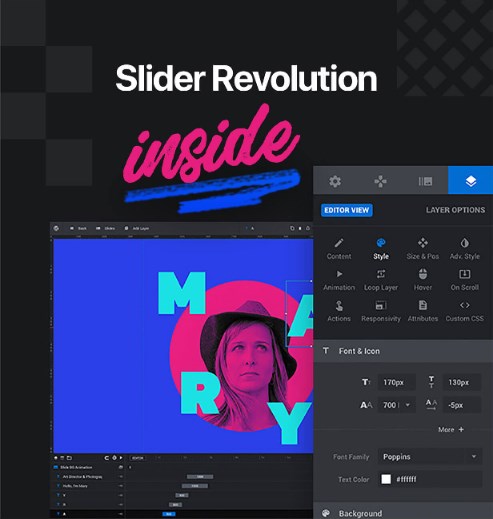Open the Adv. Style droplet icon
Image resolution: width=493 pixels, height=519 pixels.
(465, 249)
